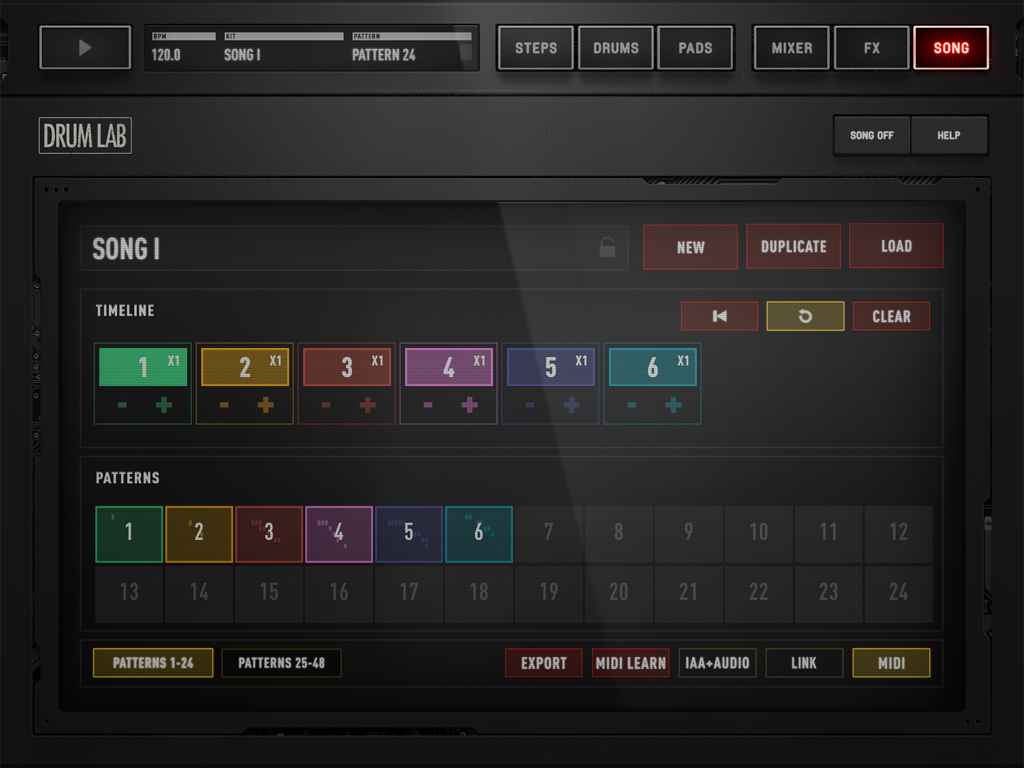The height and width of the screenshot is (768, 1024).
Task: Toggle SONG OFF mode
Action: tap(871, 135)
